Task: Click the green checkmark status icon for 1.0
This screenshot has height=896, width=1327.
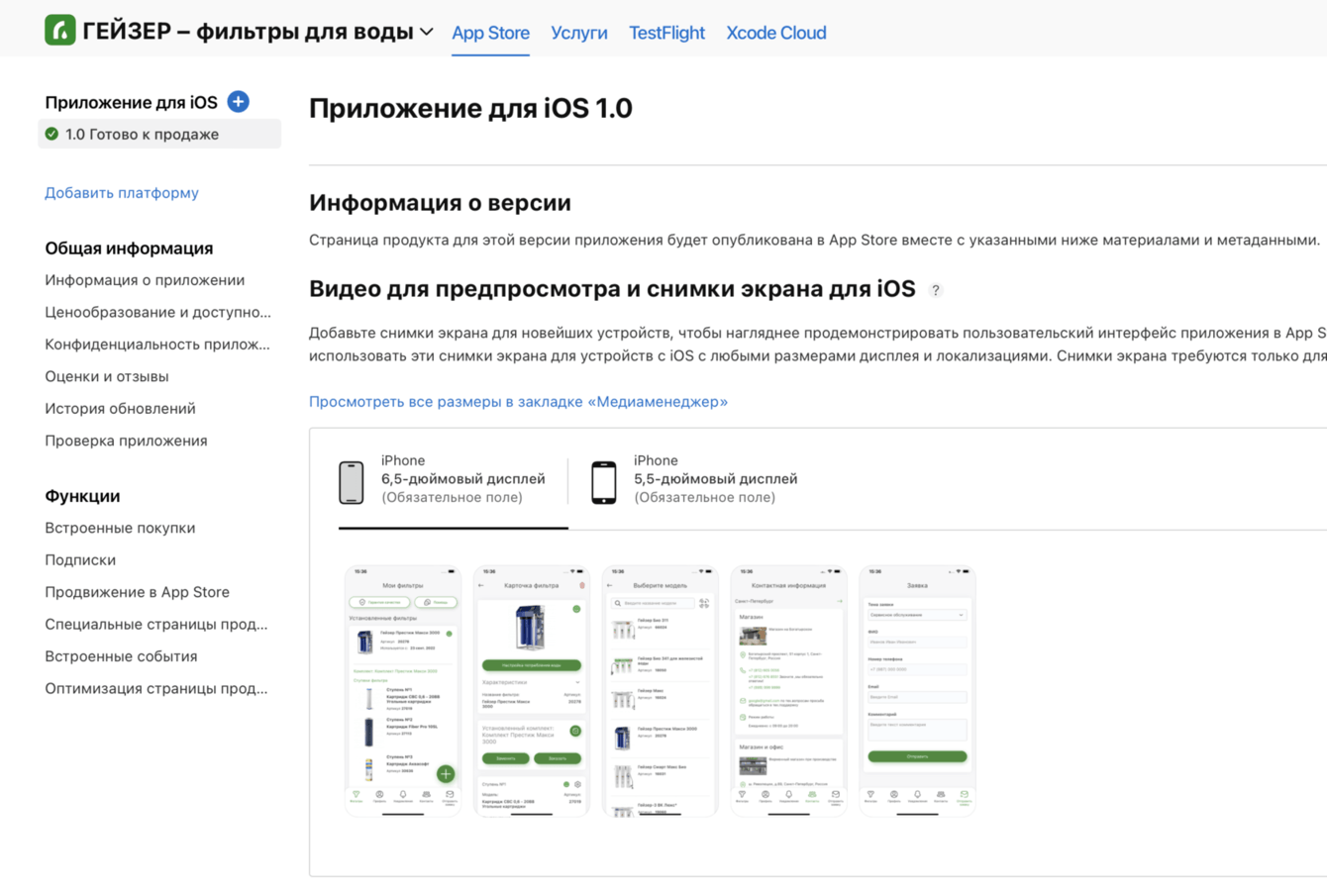Action: (x=52, y=135)
